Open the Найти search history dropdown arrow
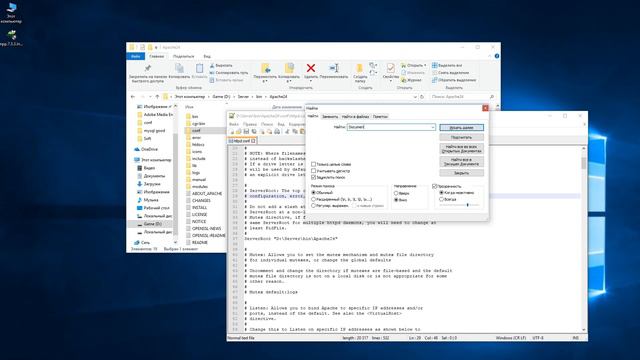This screenshot has height=360, width=640. tap(433, 127)
